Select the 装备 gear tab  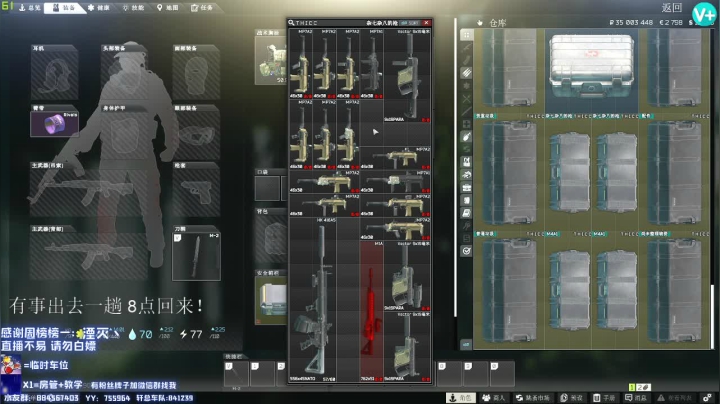pyautogui.click(x=64, y=8)
